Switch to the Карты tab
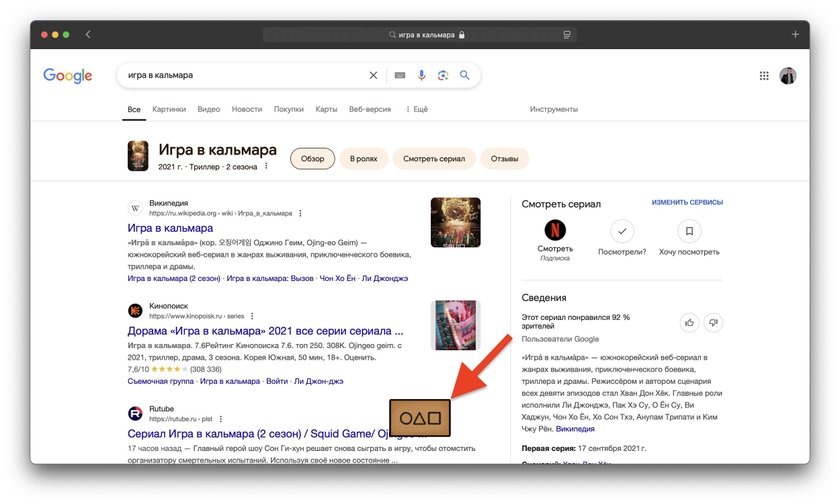This screenshot has width=840, height=504. pyautogui.click(x=326, y=109)
